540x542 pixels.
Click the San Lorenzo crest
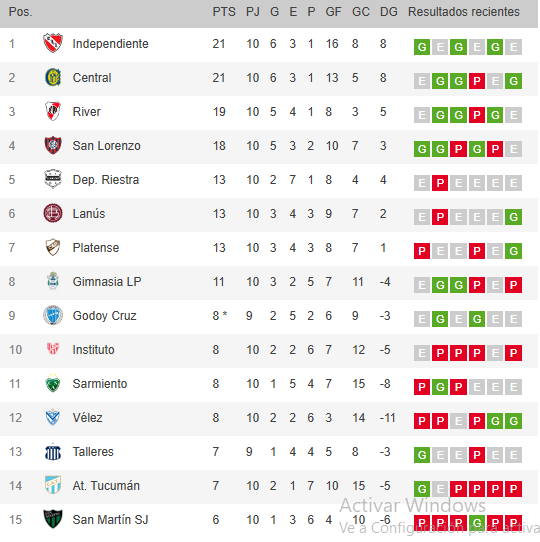(x=53, y=145)
